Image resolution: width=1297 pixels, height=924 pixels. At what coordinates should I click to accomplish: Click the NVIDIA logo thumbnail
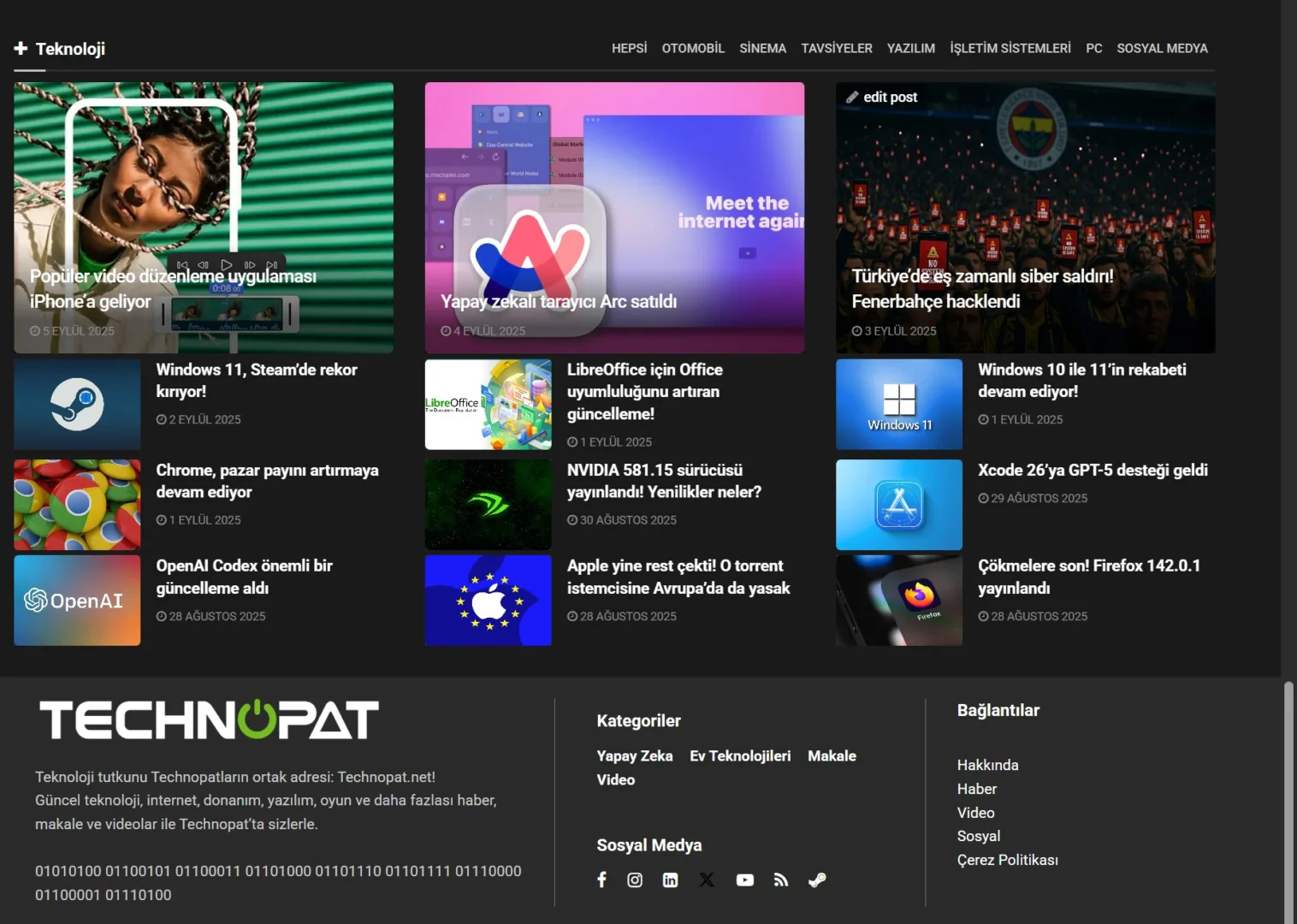(489, 505)
